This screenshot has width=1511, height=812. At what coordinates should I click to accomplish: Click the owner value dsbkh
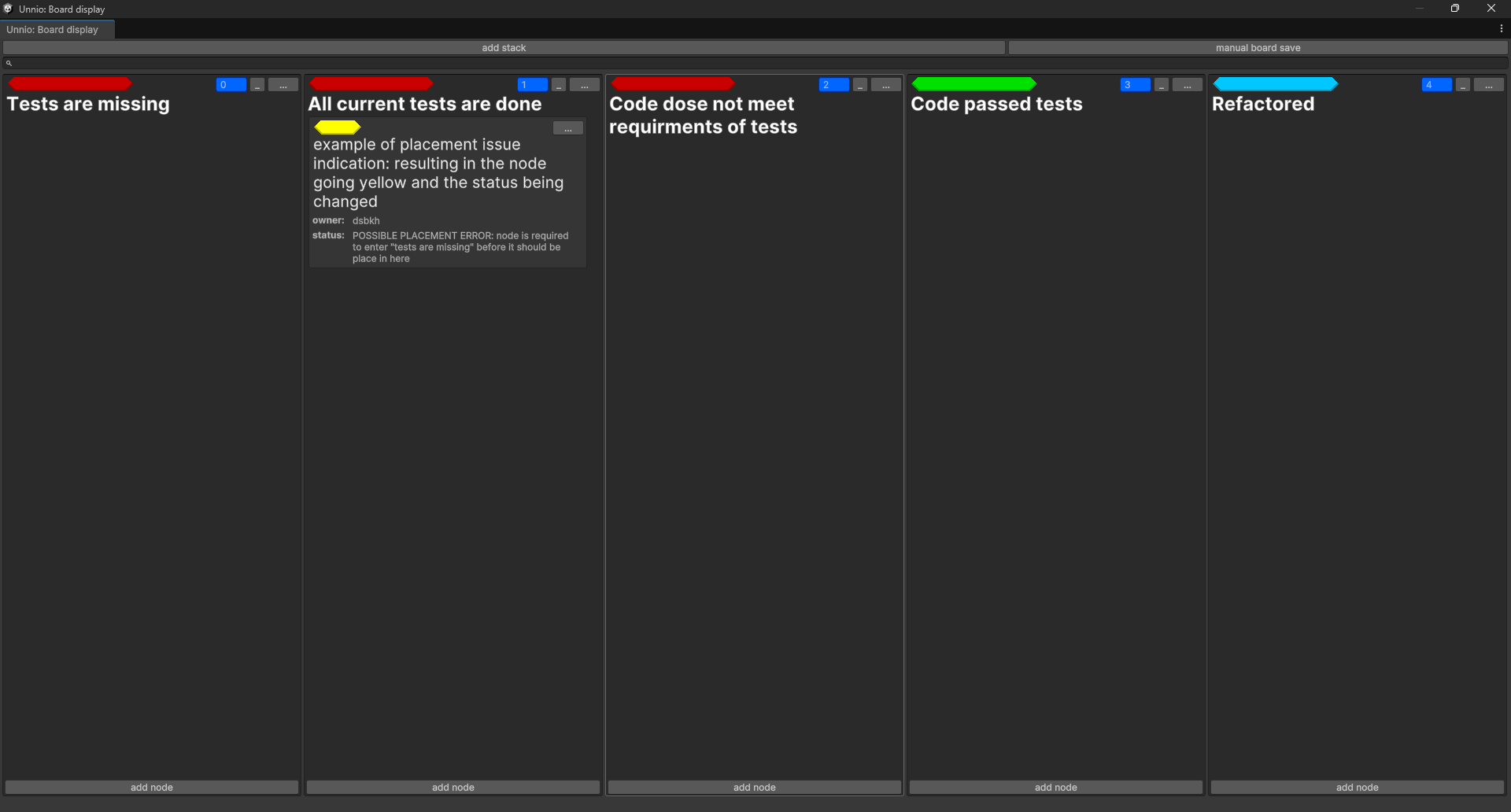[366, 221]
